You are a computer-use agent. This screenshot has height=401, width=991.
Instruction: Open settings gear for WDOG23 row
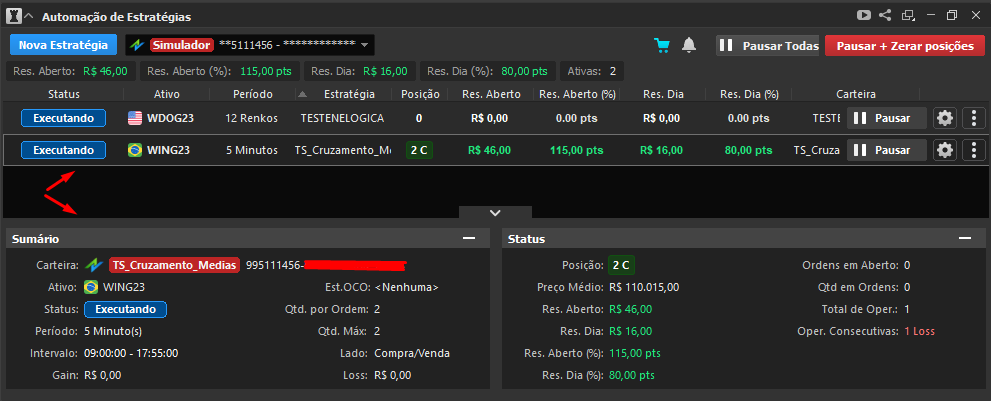[x=945, y=118]
